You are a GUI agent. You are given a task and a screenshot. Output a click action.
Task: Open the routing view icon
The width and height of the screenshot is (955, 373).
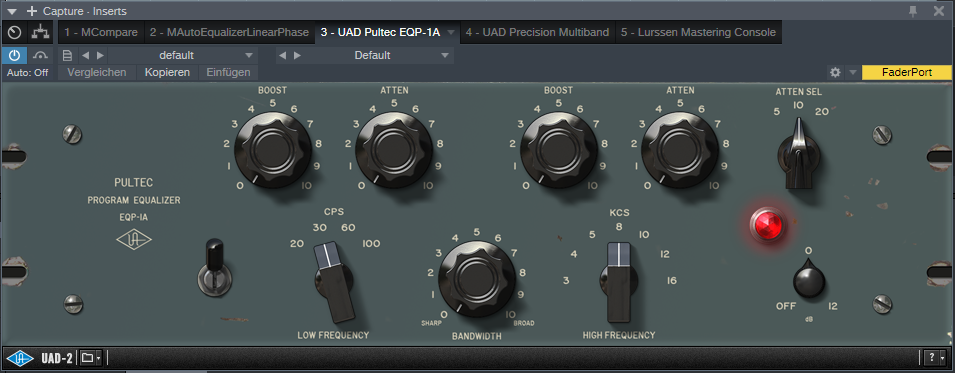click(x=41, y=32)
